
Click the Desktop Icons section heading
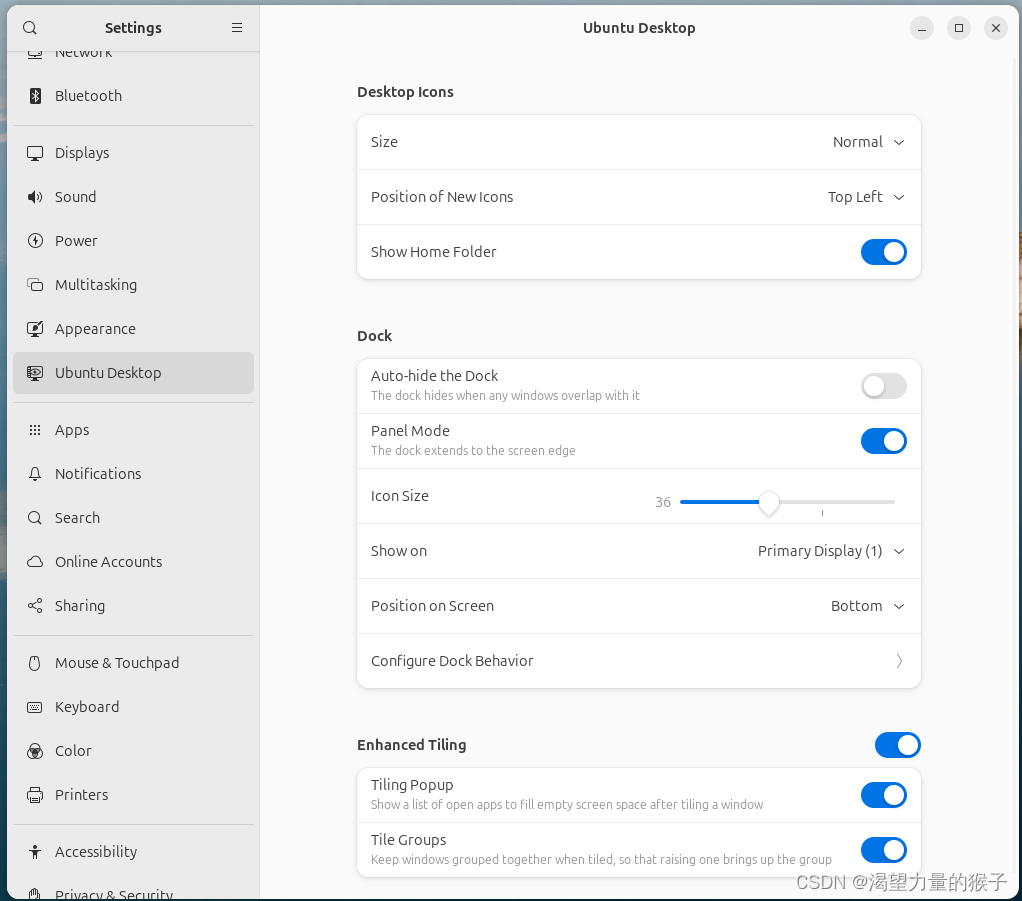pyautogui.click(x=405, y=92)
